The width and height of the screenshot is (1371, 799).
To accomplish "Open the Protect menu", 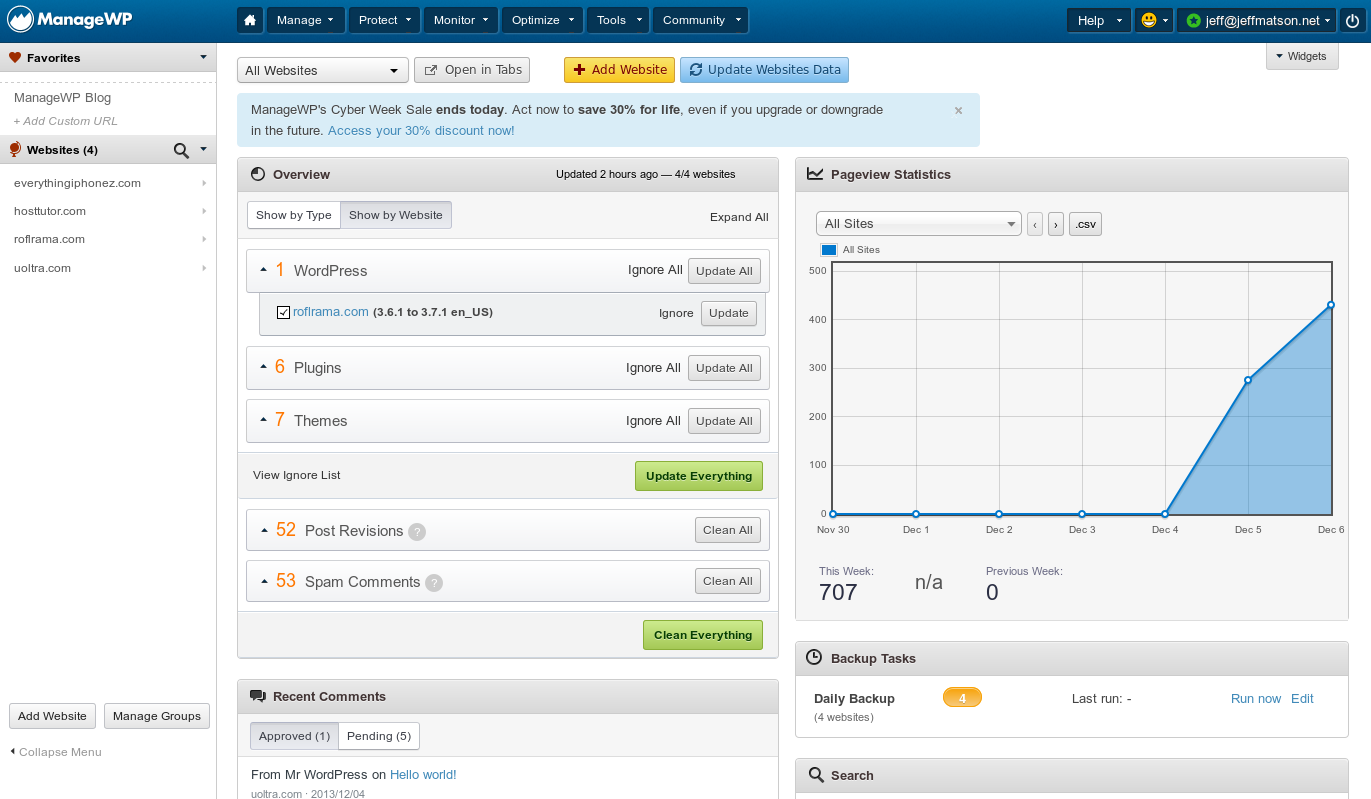I will pos(384,20).
